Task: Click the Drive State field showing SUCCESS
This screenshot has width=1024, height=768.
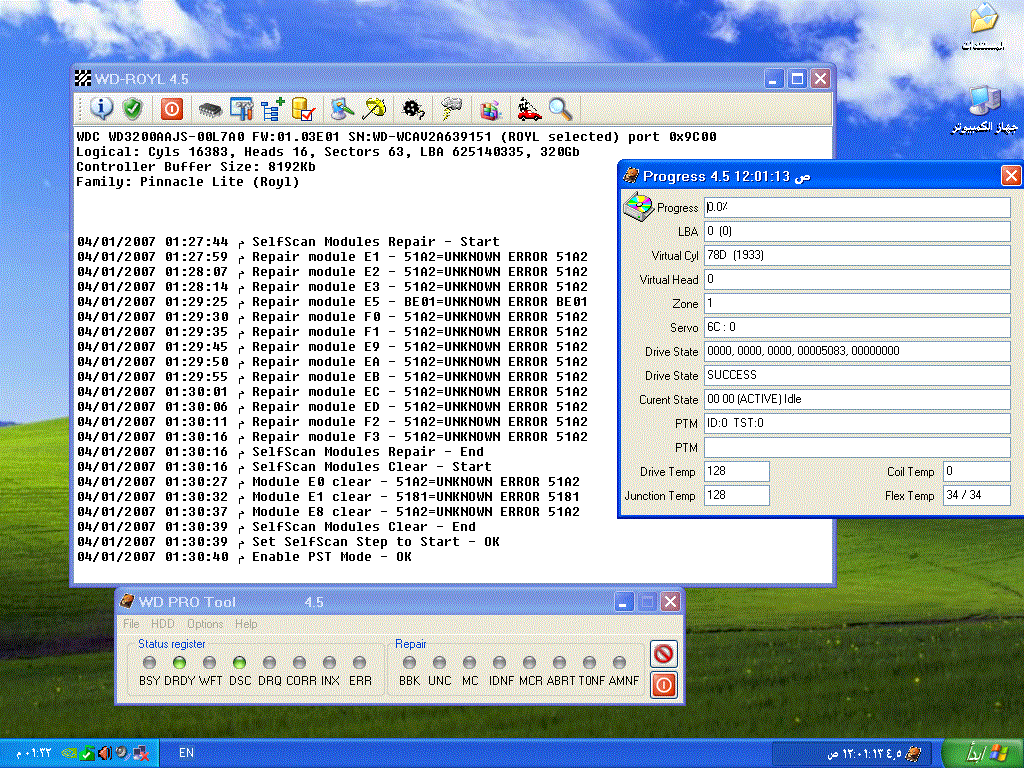Action: (x=857, y=375)
